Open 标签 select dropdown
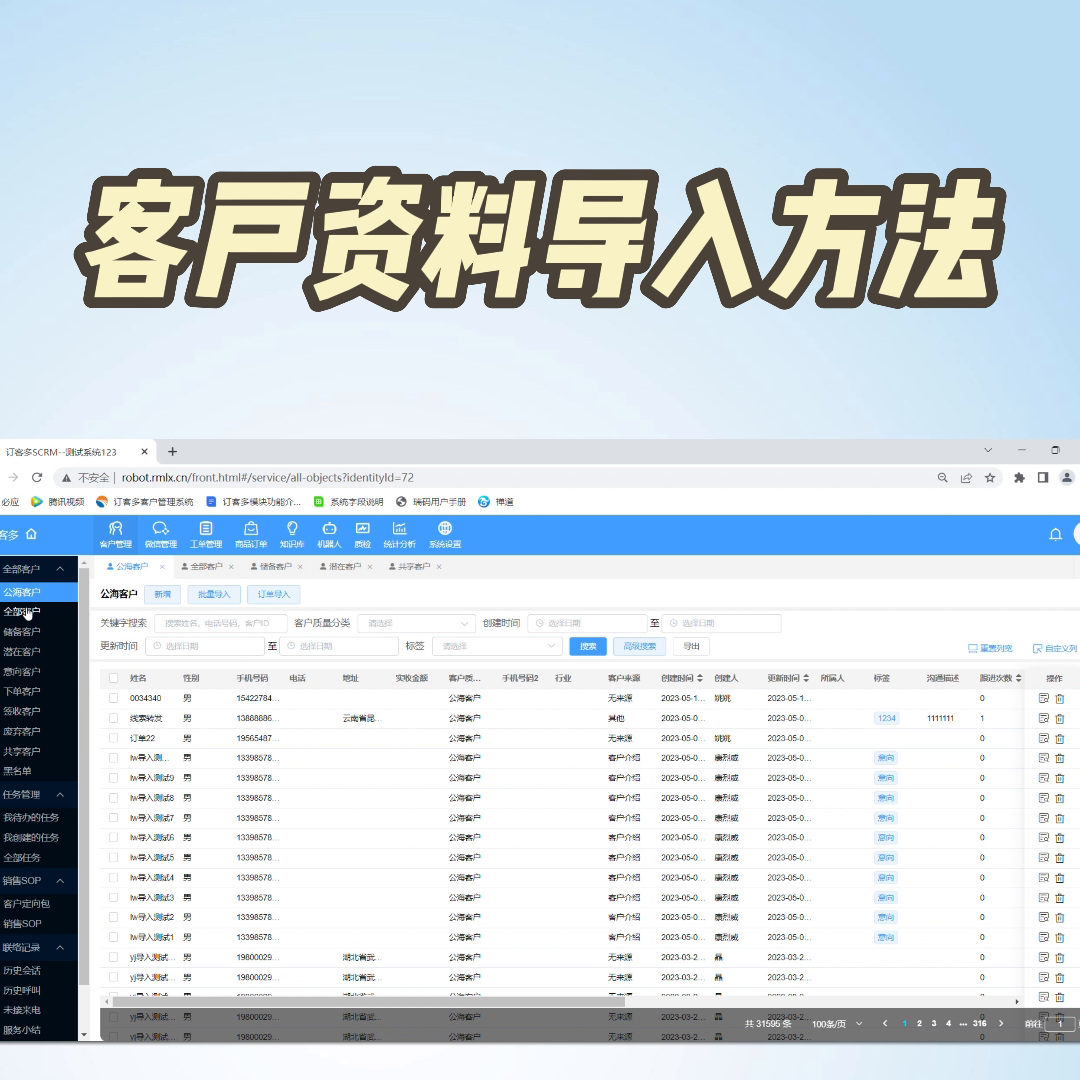This screenshot has width=1080, height=1080. tap(497, 646)
